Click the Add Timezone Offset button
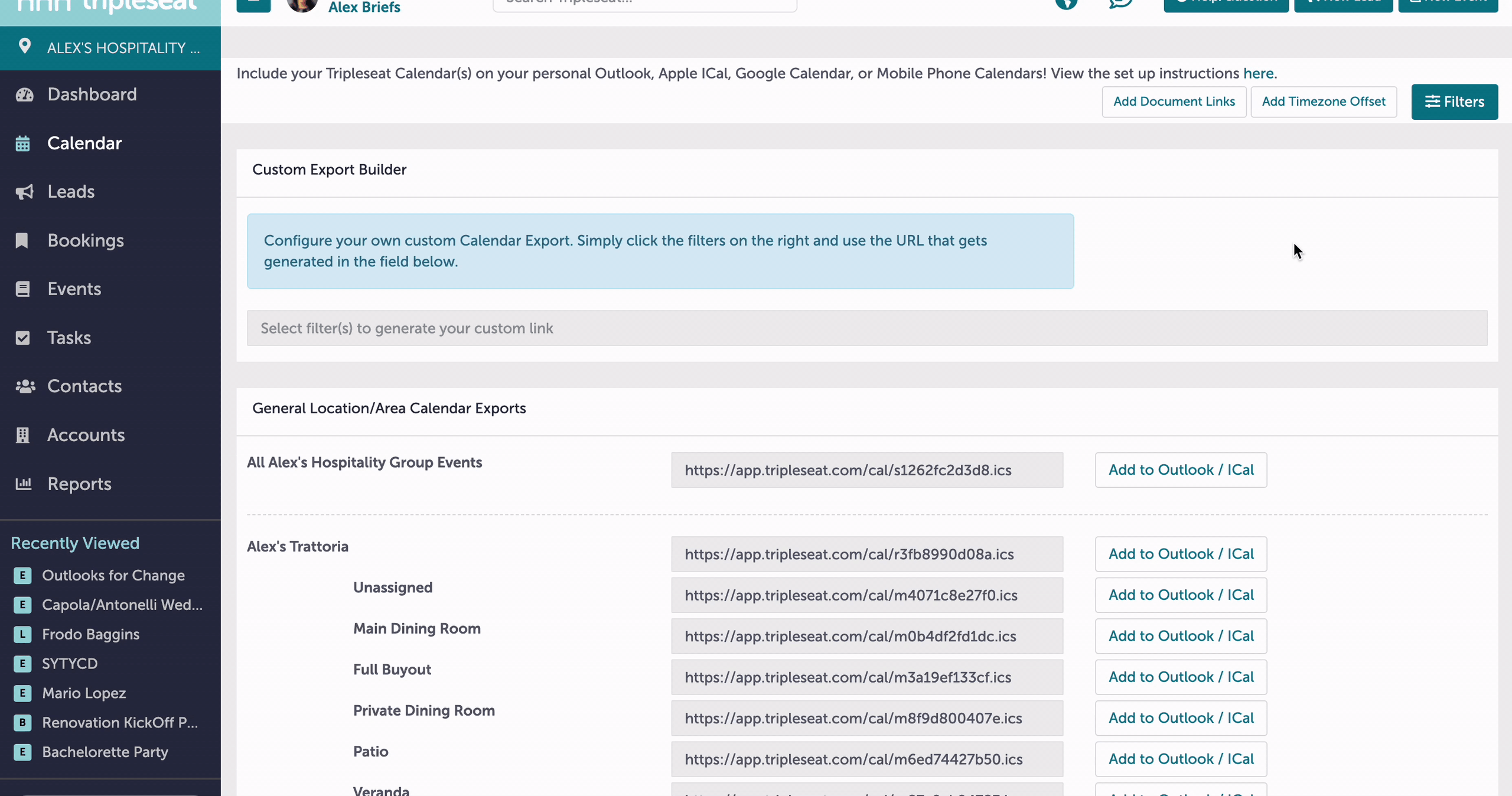Viewport: 1512px width, 796px height. pos(1324,102)
